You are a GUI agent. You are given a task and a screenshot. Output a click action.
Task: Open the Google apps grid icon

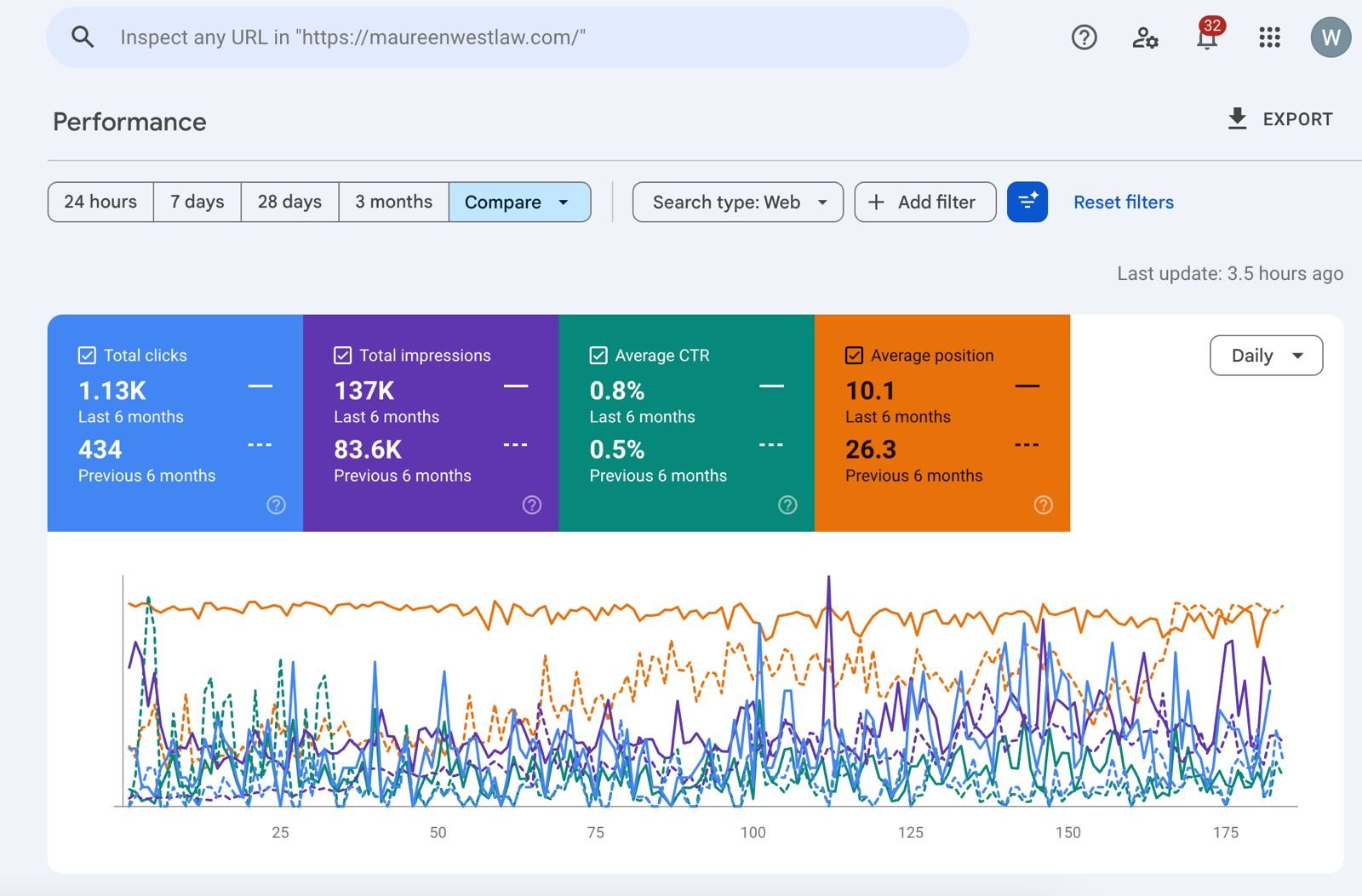pyautogui.click(x=1269, y=37)
